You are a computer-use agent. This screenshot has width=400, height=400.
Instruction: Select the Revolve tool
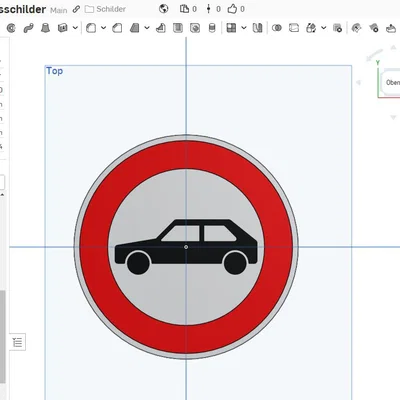coord(11,28)
